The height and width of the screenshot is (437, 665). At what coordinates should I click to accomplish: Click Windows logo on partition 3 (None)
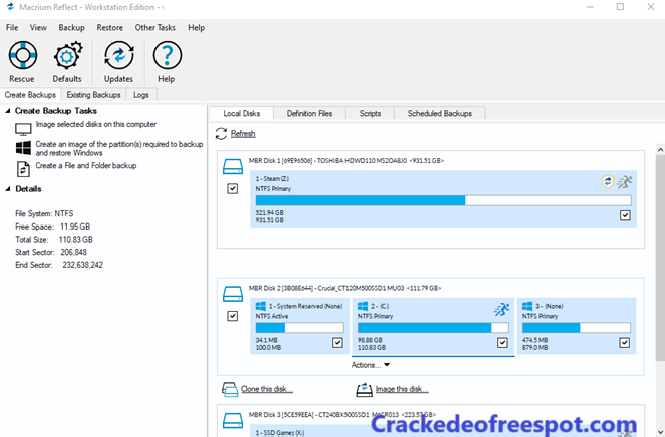point(527,306)
